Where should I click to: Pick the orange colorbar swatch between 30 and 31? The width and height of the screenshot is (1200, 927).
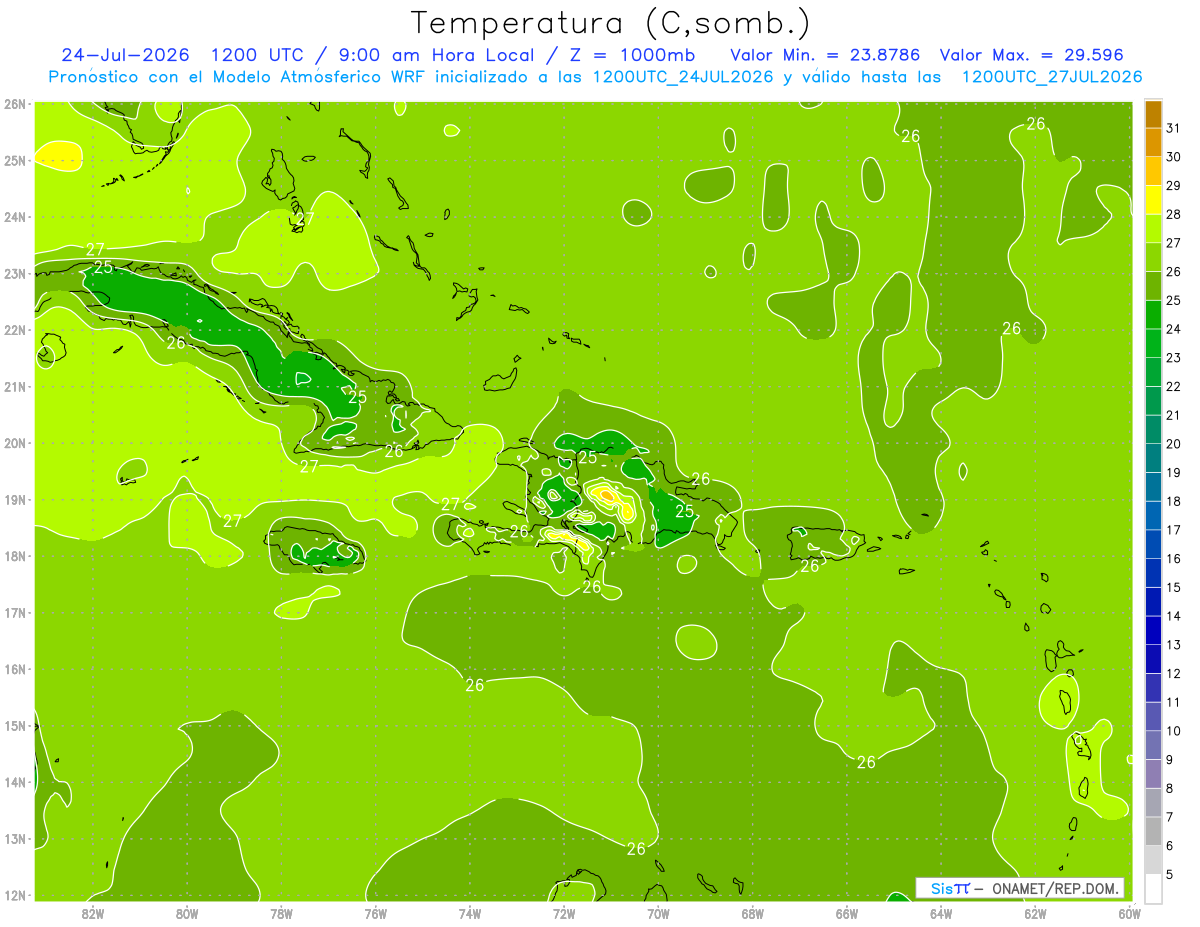click(1153, 143)
